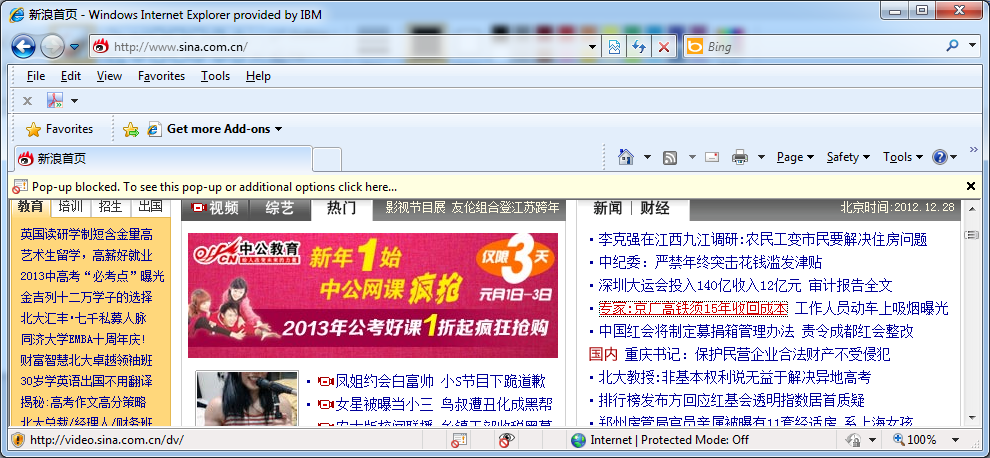
Task: Open search provider dropdown arrow
Action: pos(970,45)
